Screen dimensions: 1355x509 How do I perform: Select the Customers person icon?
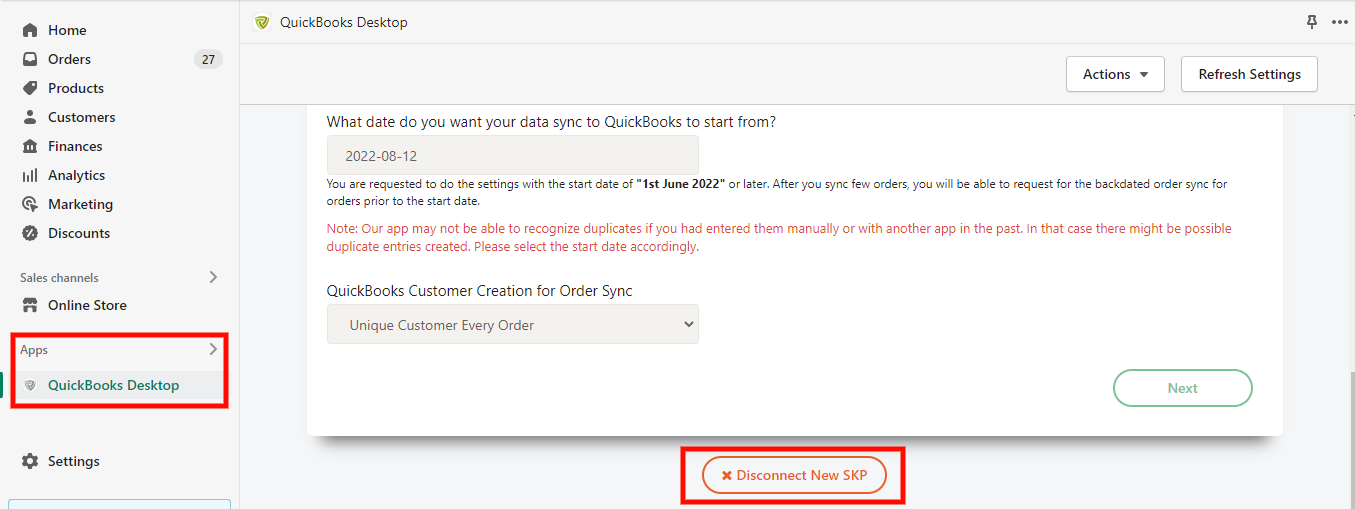[30, 117]
